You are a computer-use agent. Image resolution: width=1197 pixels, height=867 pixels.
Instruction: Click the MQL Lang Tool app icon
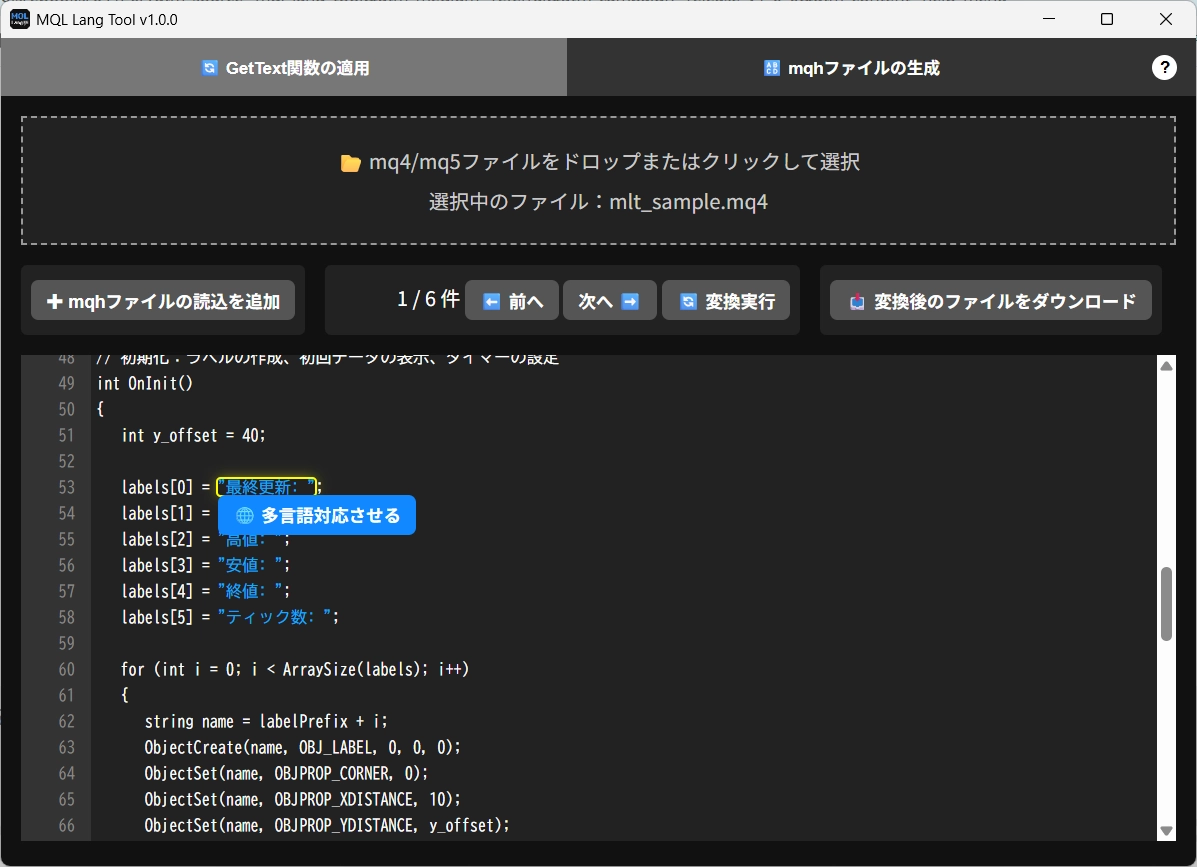(x=20, y=19)
